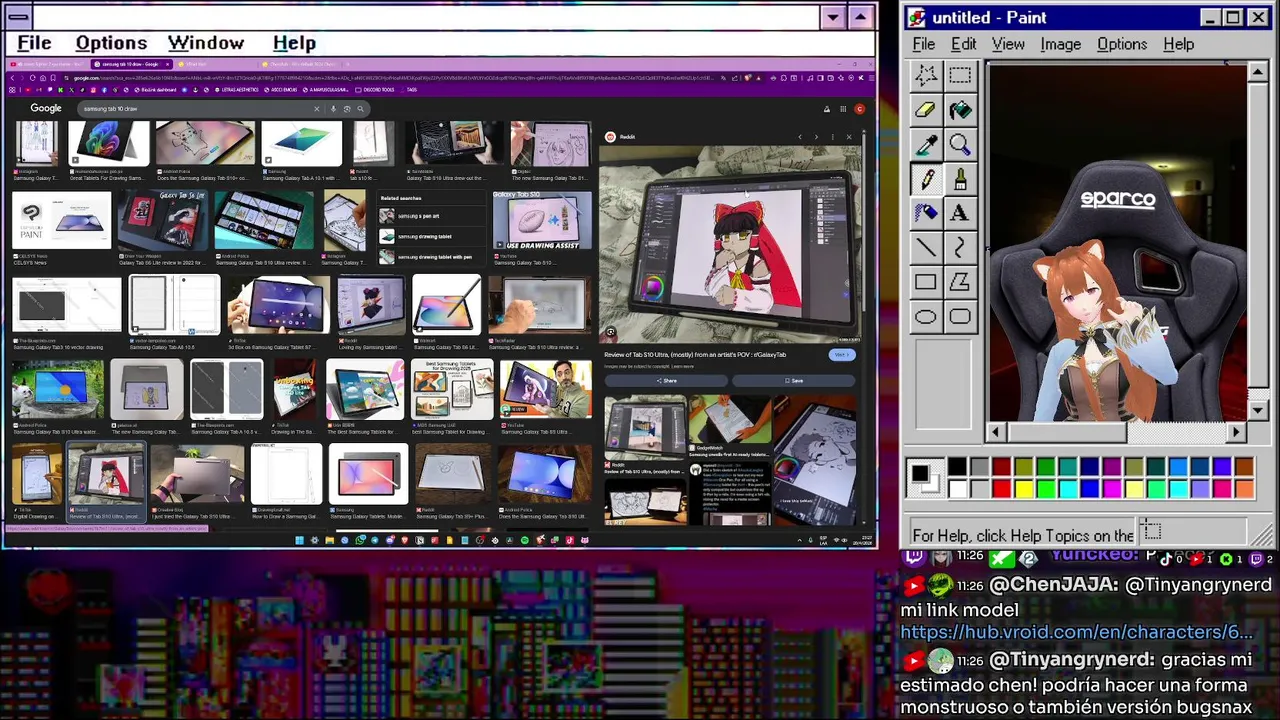Pick the black color in Paint palette

(x=957, y=466)
